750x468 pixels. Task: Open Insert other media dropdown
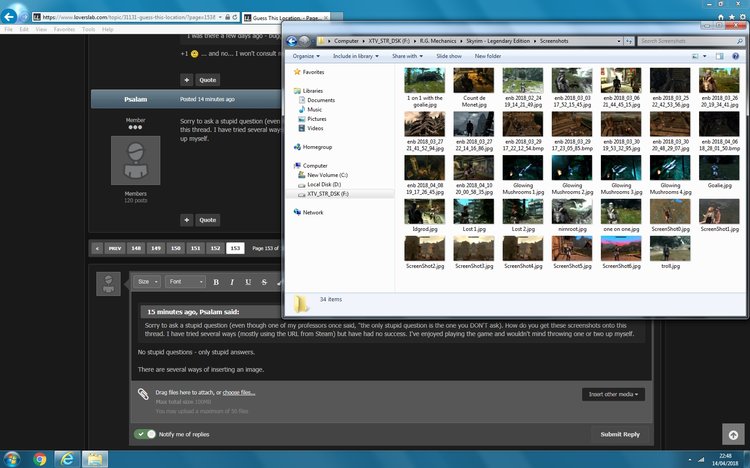tap(613, 394)
